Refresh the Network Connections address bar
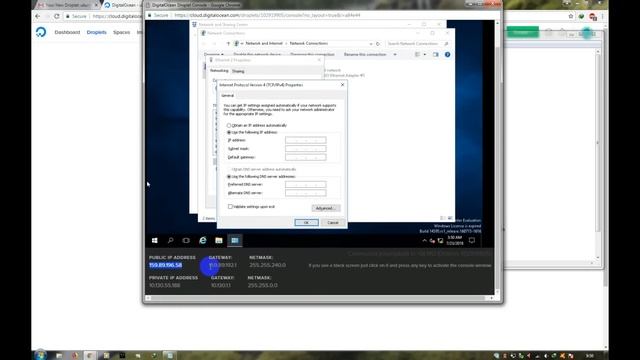Image resolution: width=640 pixels, height=360 pixels. click(x=378, y=44)
